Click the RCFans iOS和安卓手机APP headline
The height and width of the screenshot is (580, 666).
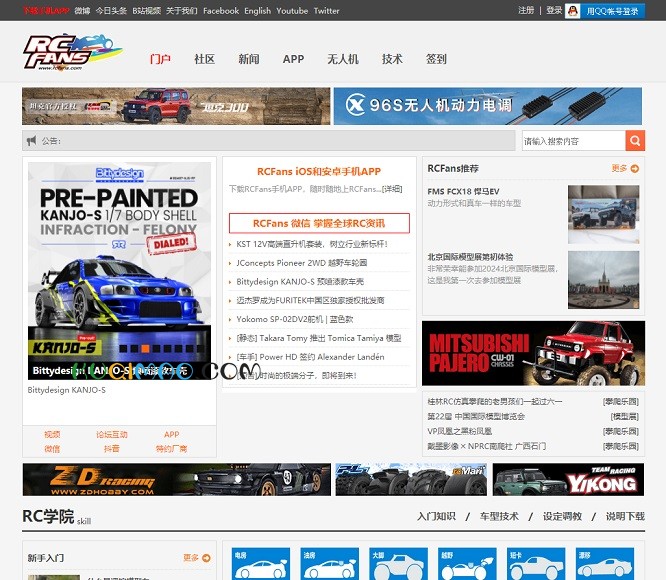[319, 172]
